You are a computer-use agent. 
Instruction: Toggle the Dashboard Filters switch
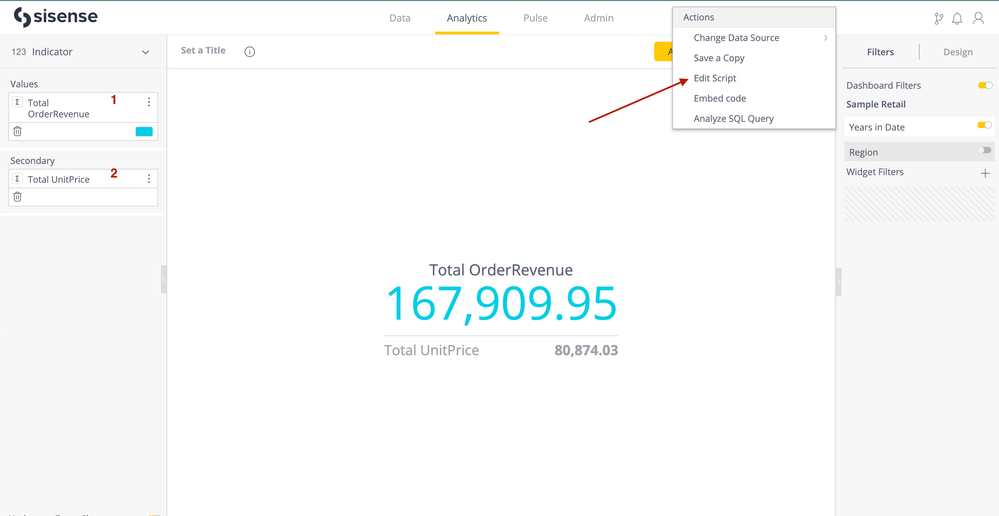[984, 85]
